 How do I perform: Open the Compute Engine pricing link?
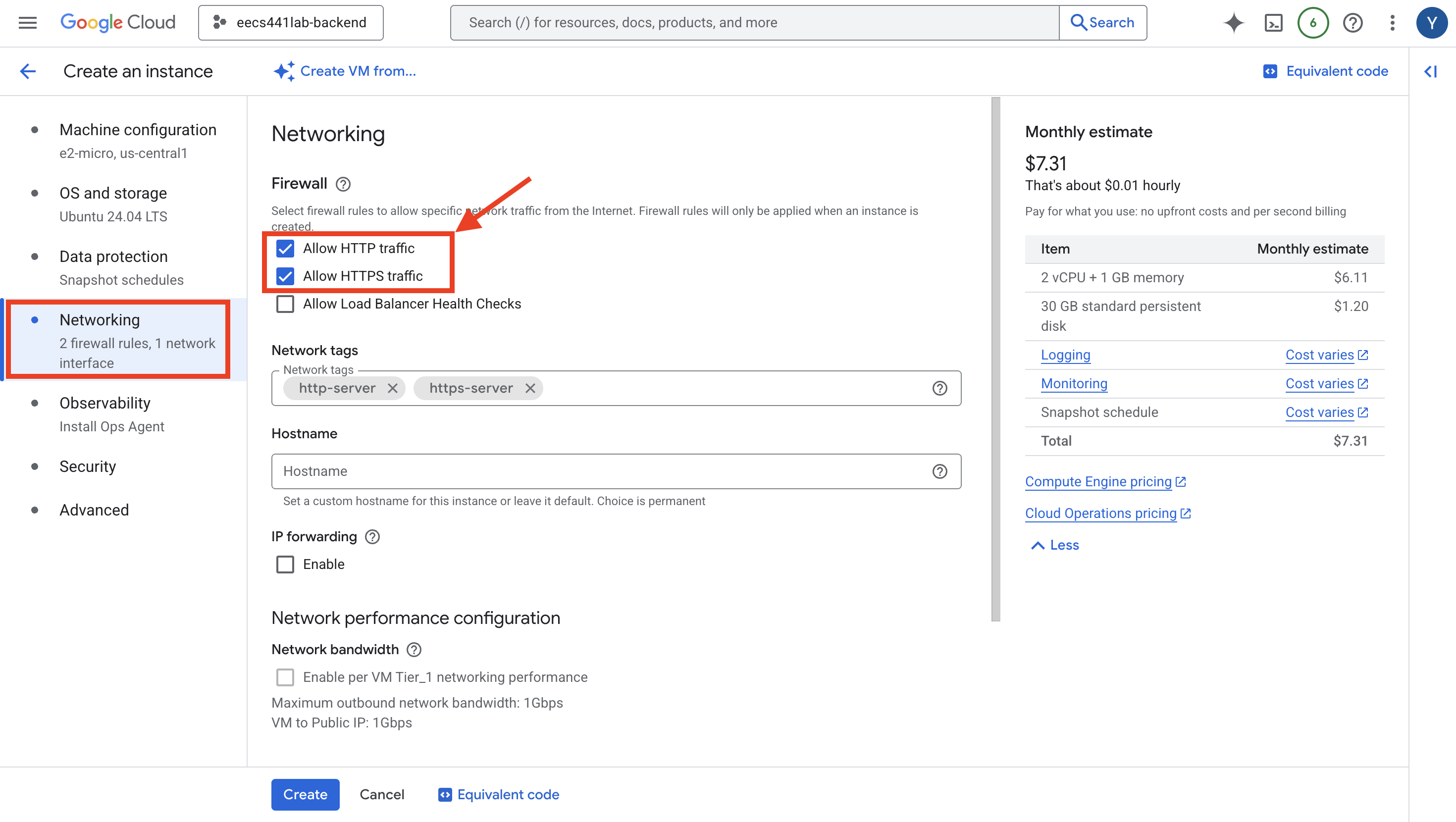pos(1098,482)
